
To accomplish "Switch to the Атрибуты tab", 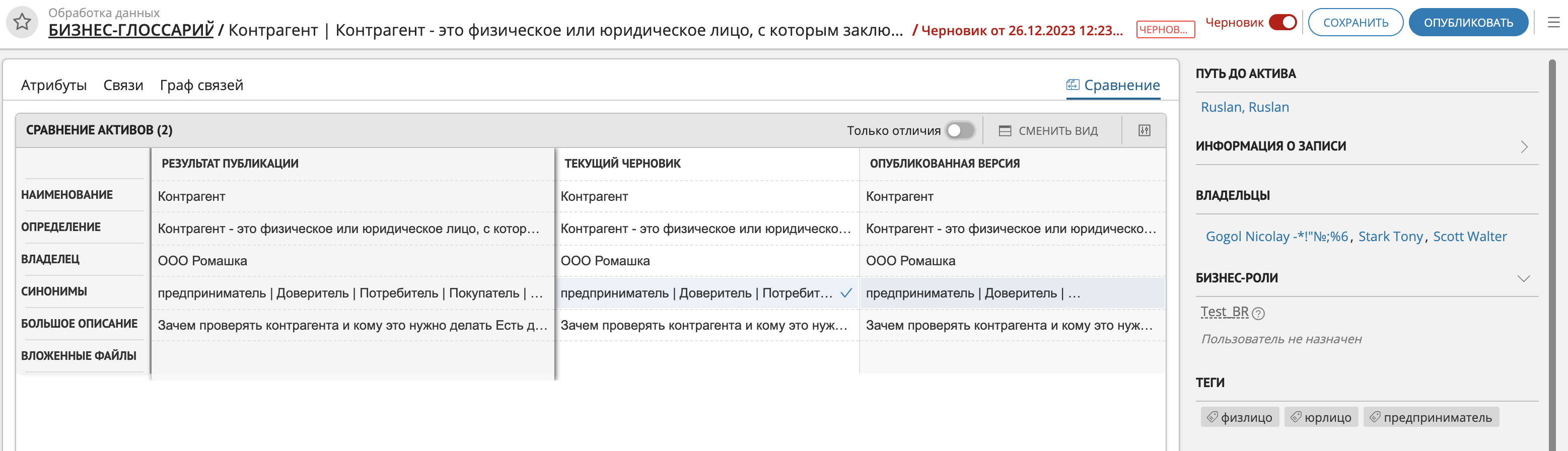I will pos(53,85).
